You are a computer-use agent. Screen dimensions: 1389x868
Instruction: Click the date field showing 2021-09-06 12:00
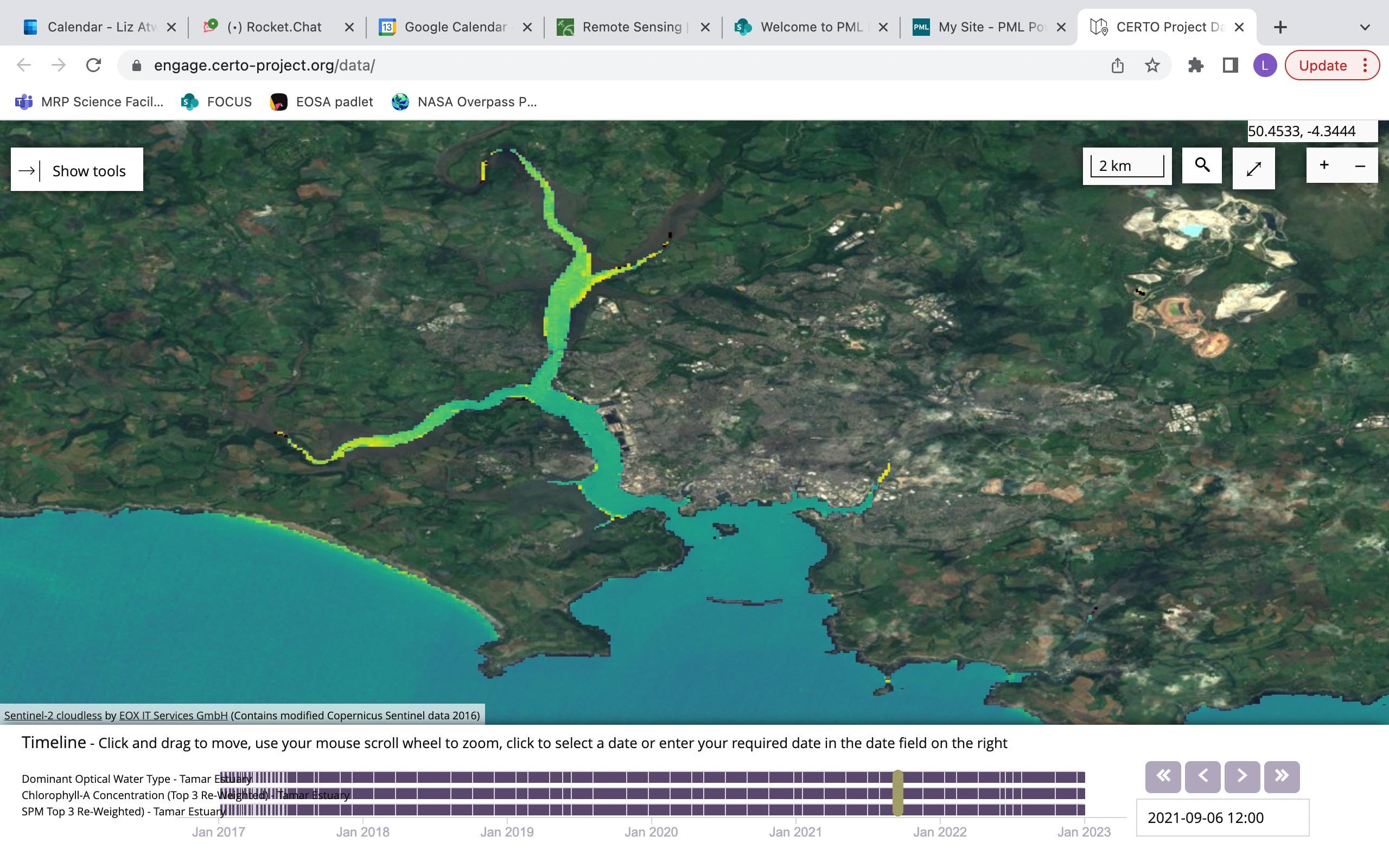[x=1222, y=818]
